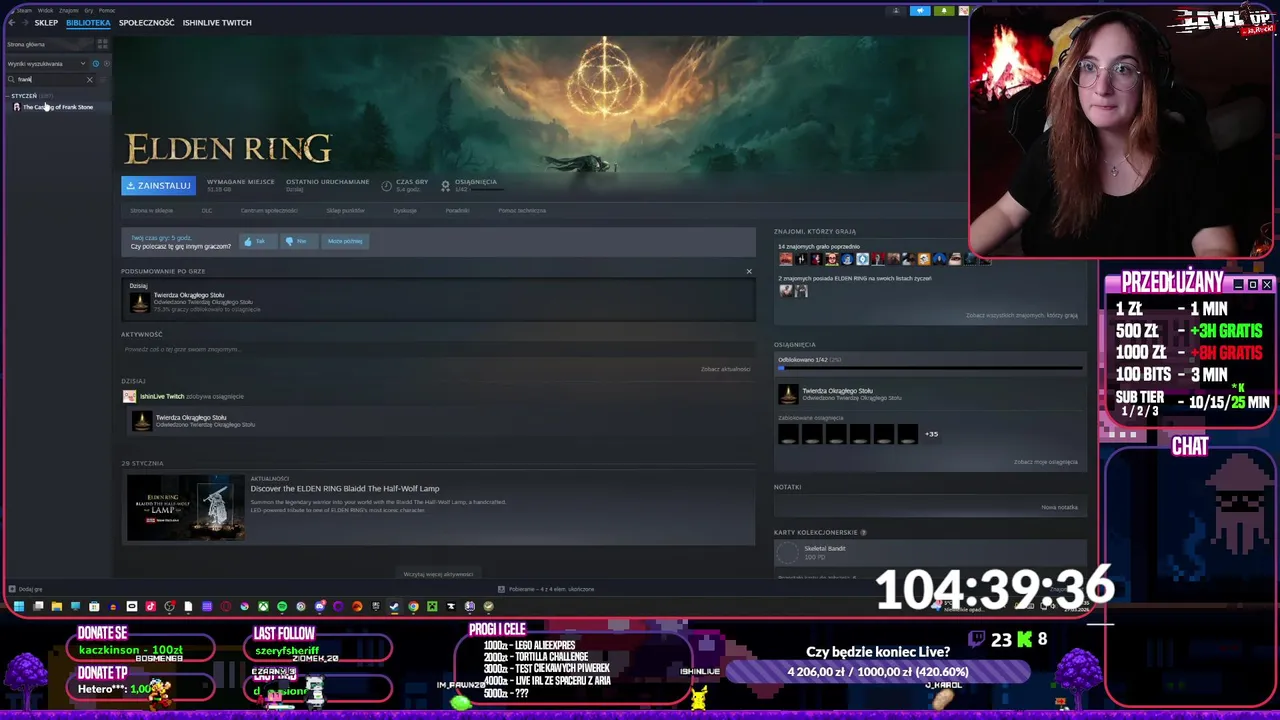
Task: Click the ZAINSTALUJ install button
Action: tap(158, 185)
